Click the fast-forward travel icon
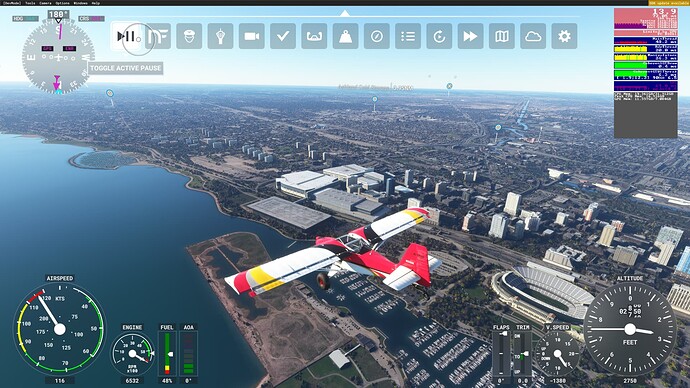 tap(470, 36)
